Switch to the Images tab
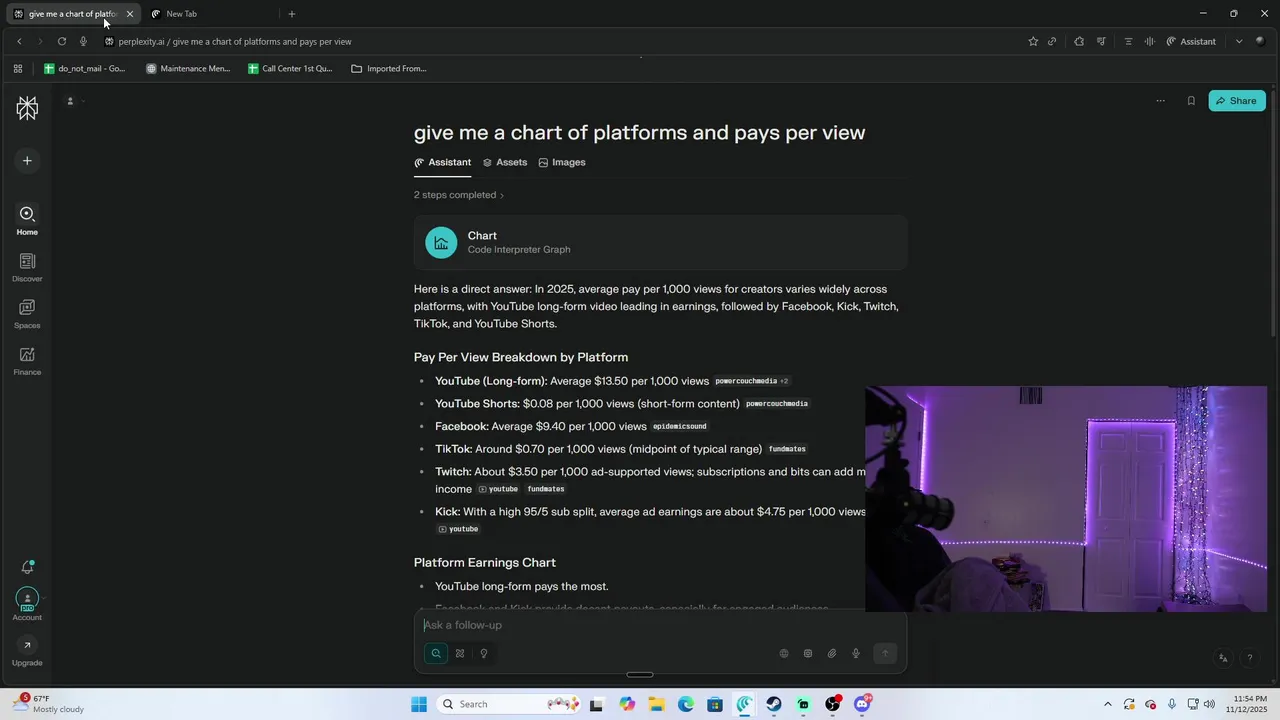Viewport: 1280px width, 720px height. (x=562, y=162)
